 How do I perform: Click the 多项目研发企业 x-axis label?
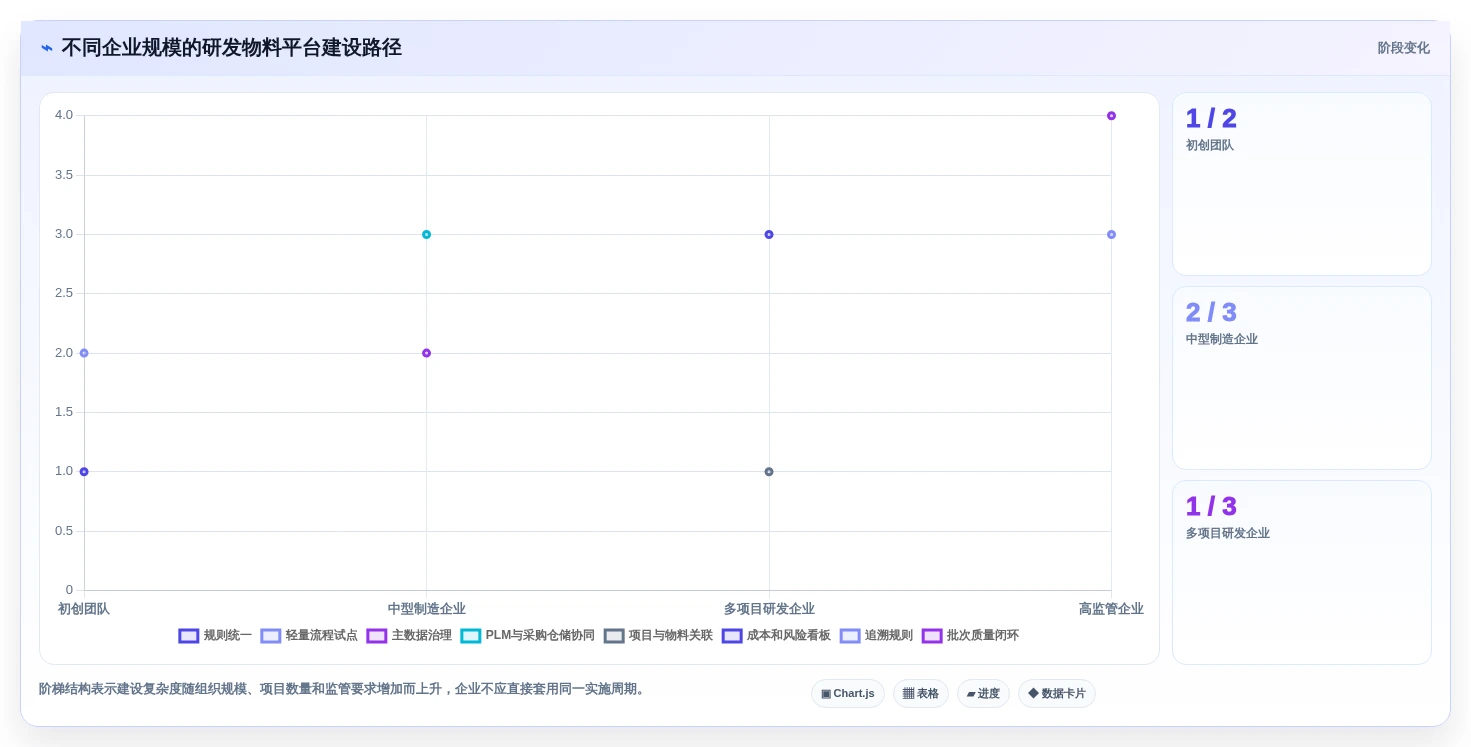pyautogui.click(x=769, y=609)
